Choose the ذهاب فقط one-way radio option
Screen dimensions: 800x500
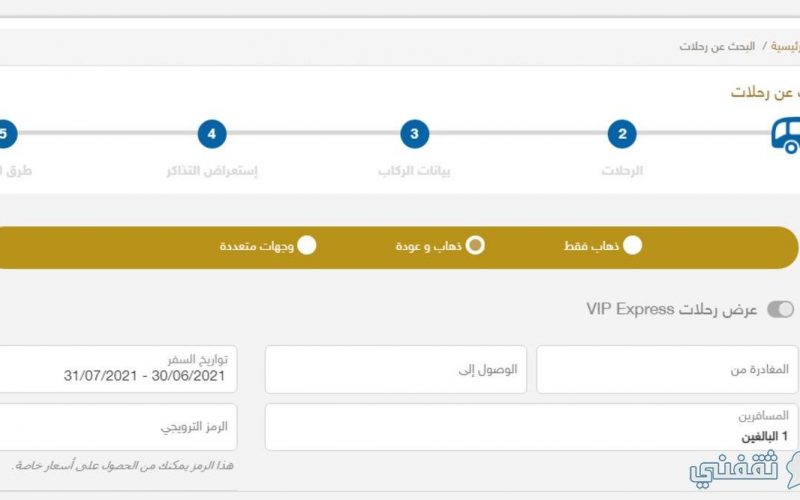632,245
